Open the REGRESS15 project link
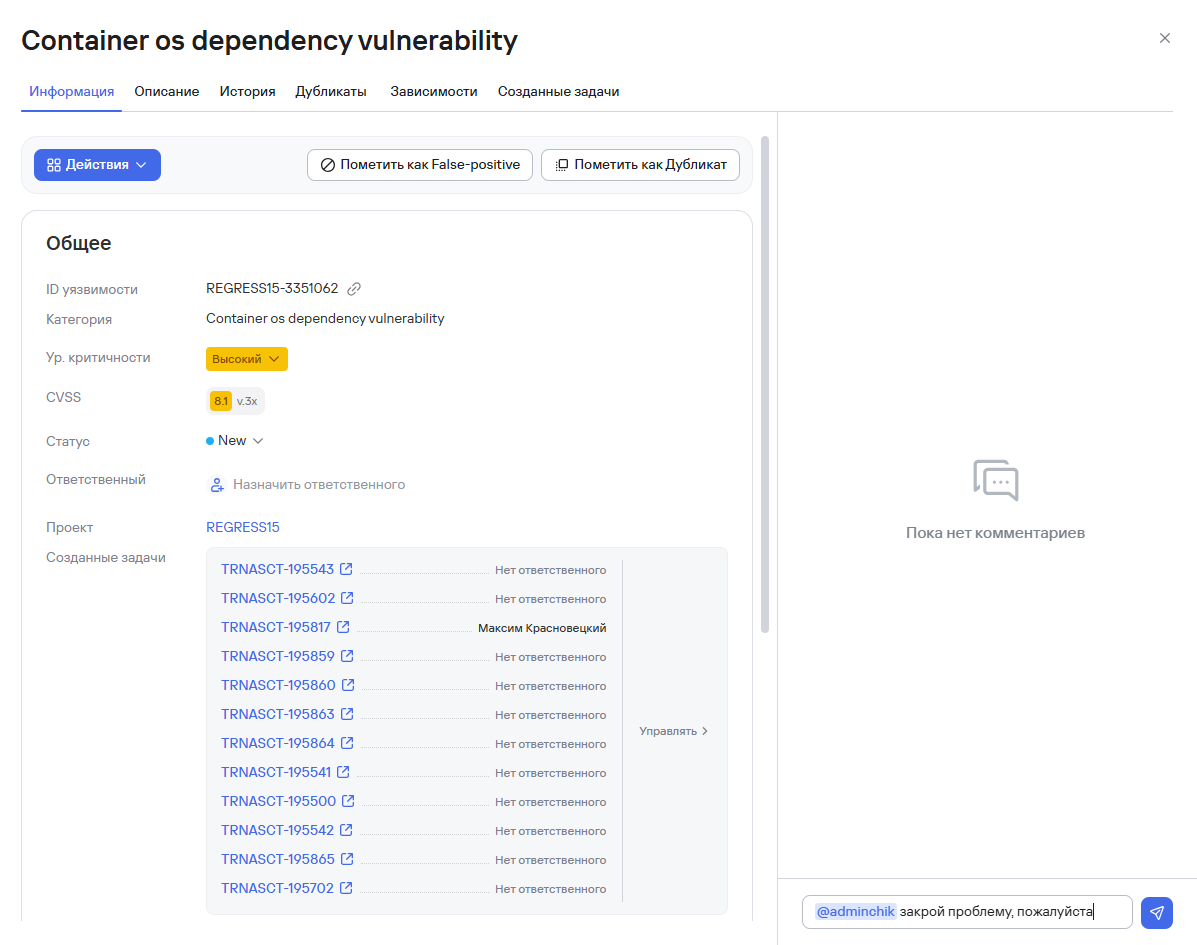The width and height of the screenshot is (1197, 945). pos(243,527)
